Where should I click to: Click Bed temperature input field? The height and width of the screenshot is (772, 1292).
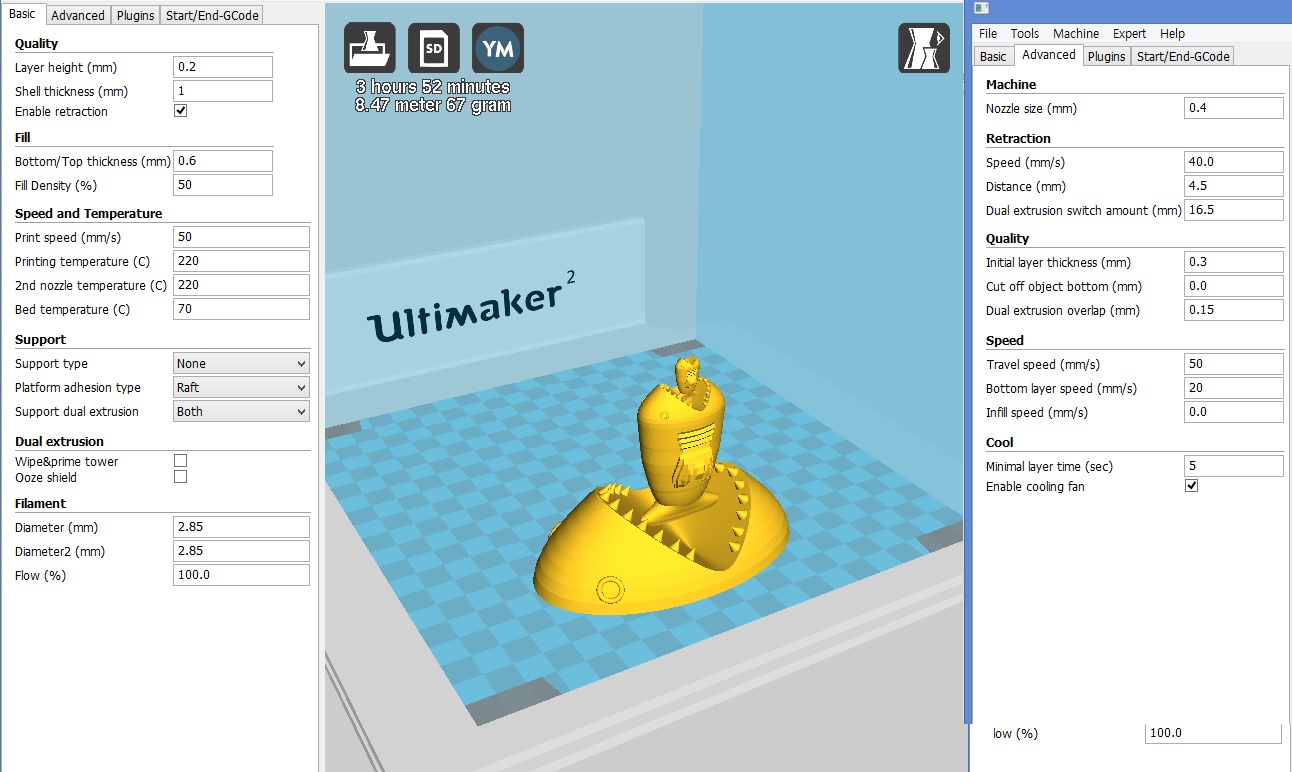coord(241,309)
